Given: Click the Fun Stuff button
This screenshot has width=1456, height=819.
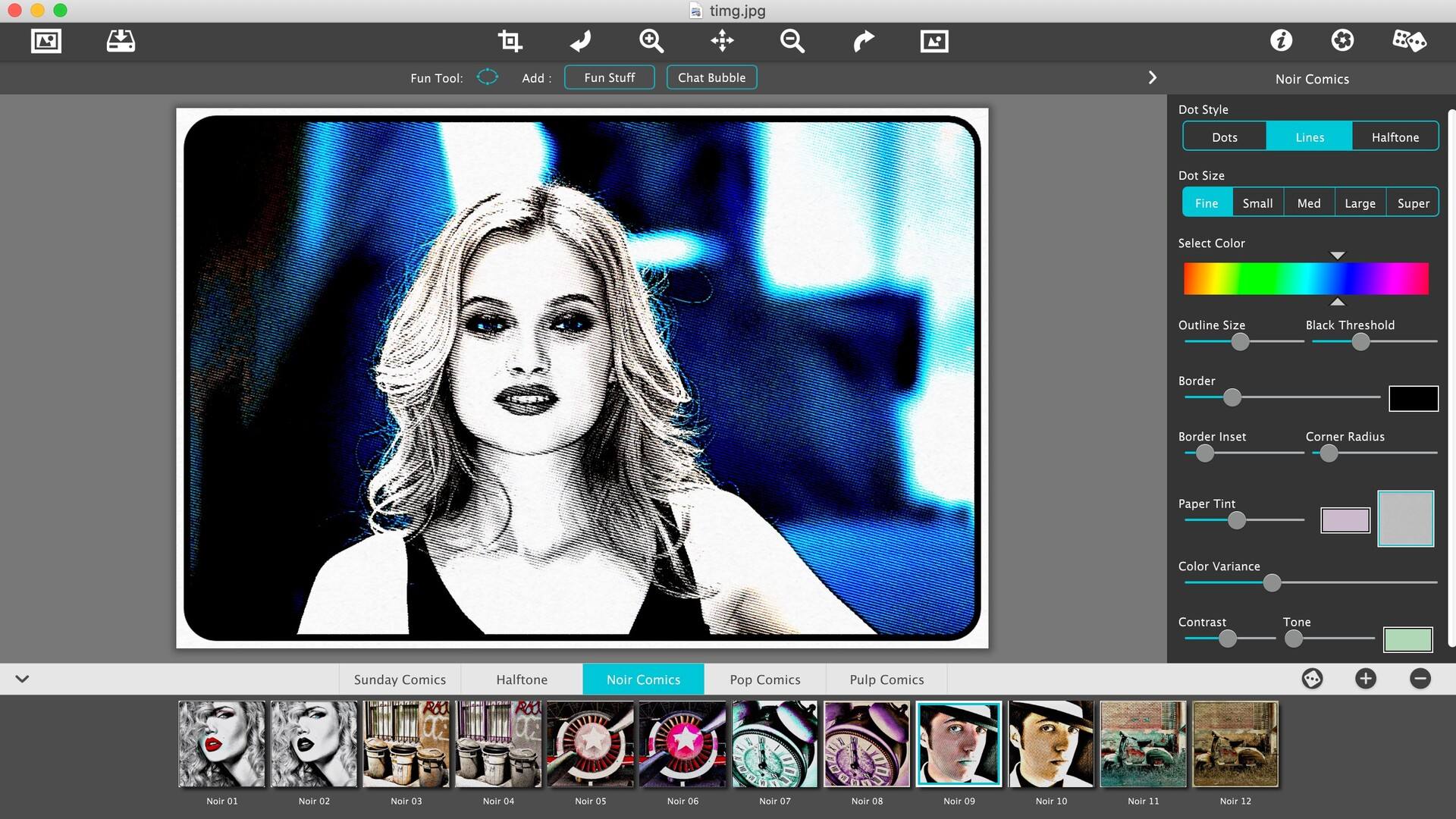Looking at the screenshot, I should pos(609,77).
